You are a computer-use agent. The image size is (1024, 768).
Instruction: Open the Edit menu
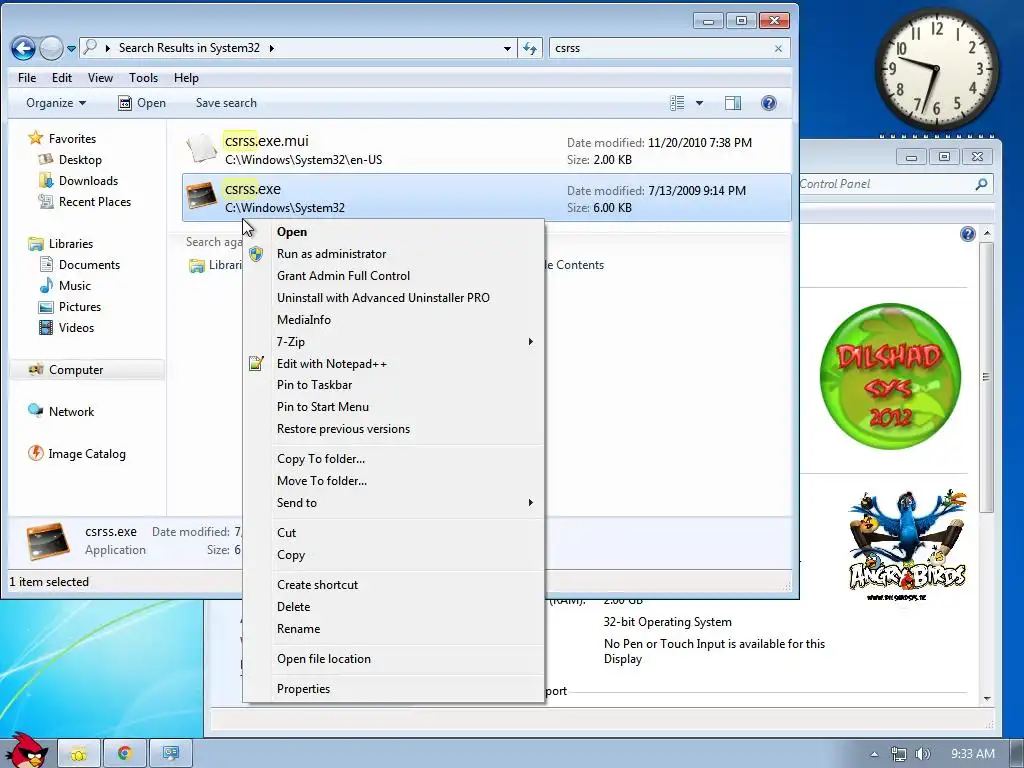61,78
